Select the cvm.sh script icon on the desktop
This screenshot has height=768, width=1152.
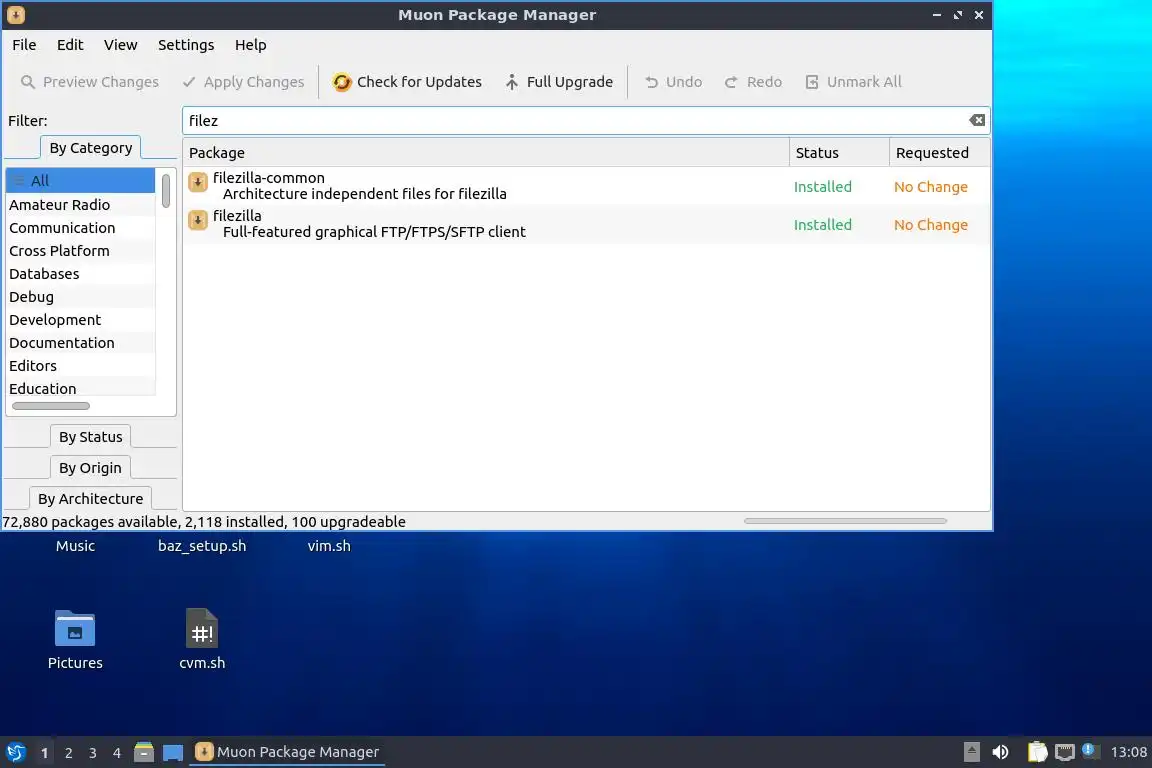[202, 628]
